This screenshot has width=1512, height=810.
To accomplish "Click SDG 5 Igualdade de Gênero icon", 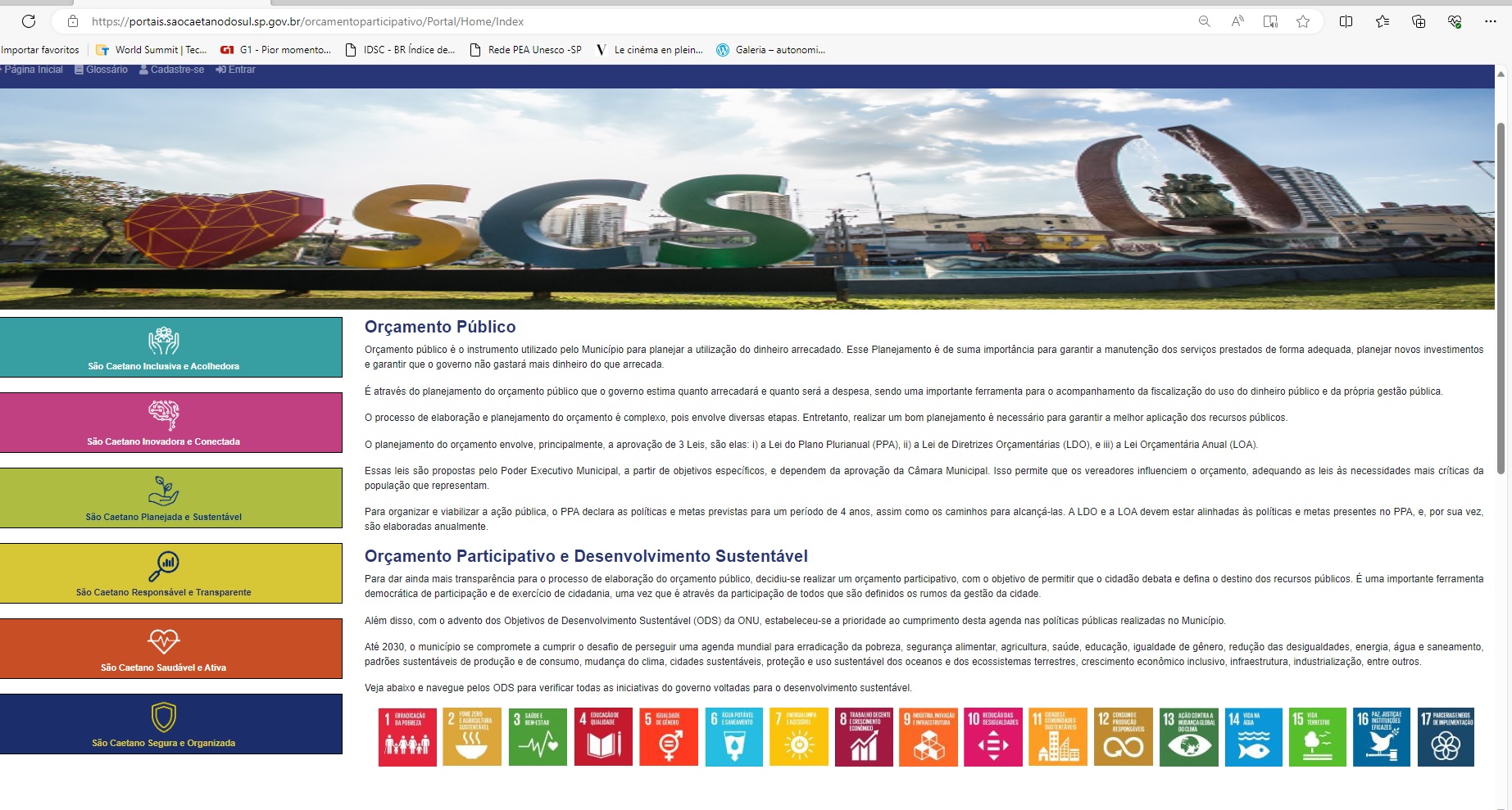I will tap(668, 737).
